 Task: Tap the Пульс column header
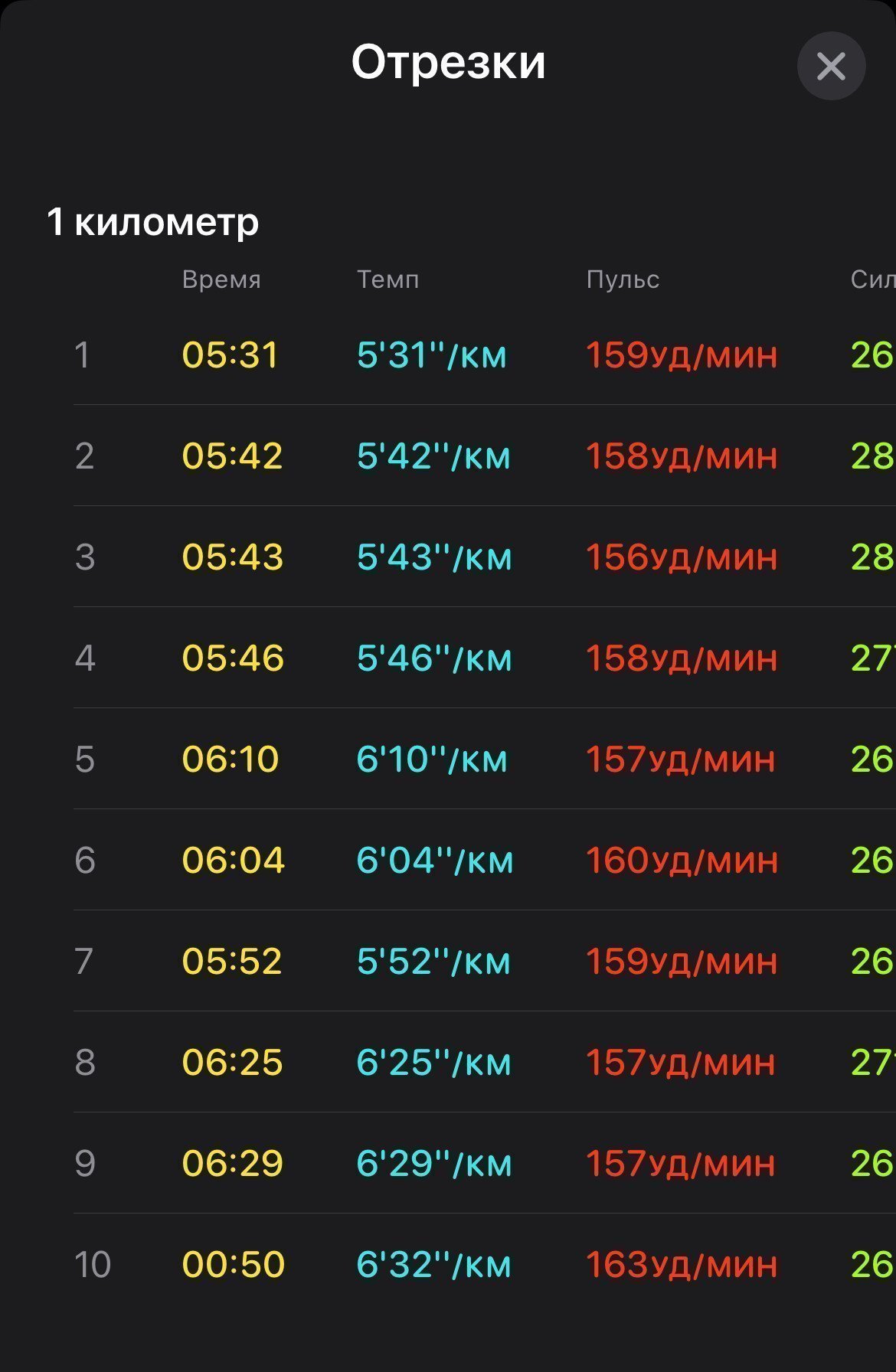[623, 279]
